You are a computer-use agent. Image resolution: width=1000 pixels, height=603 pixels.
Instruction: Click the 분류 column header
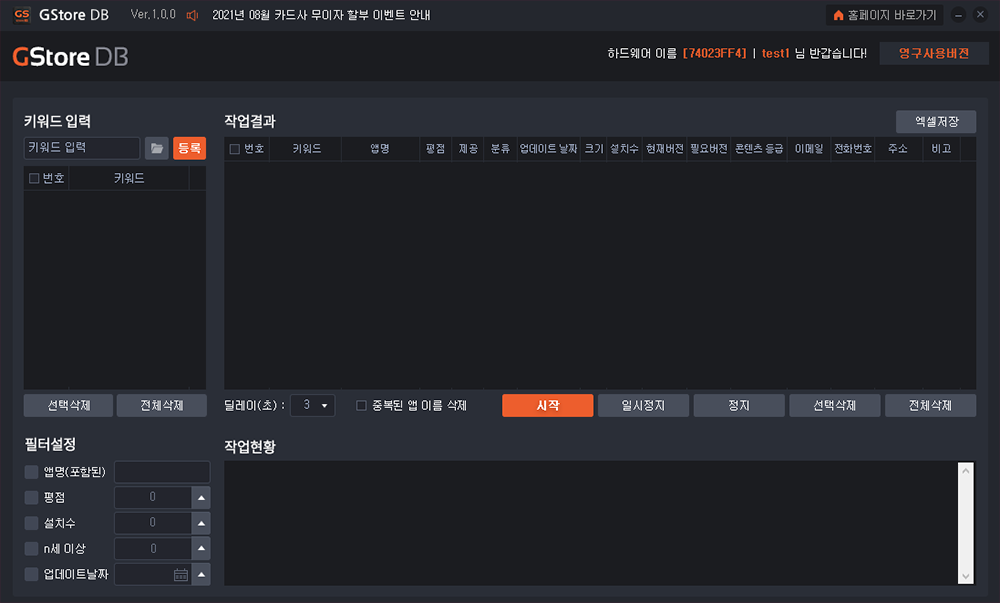(500, 149)
